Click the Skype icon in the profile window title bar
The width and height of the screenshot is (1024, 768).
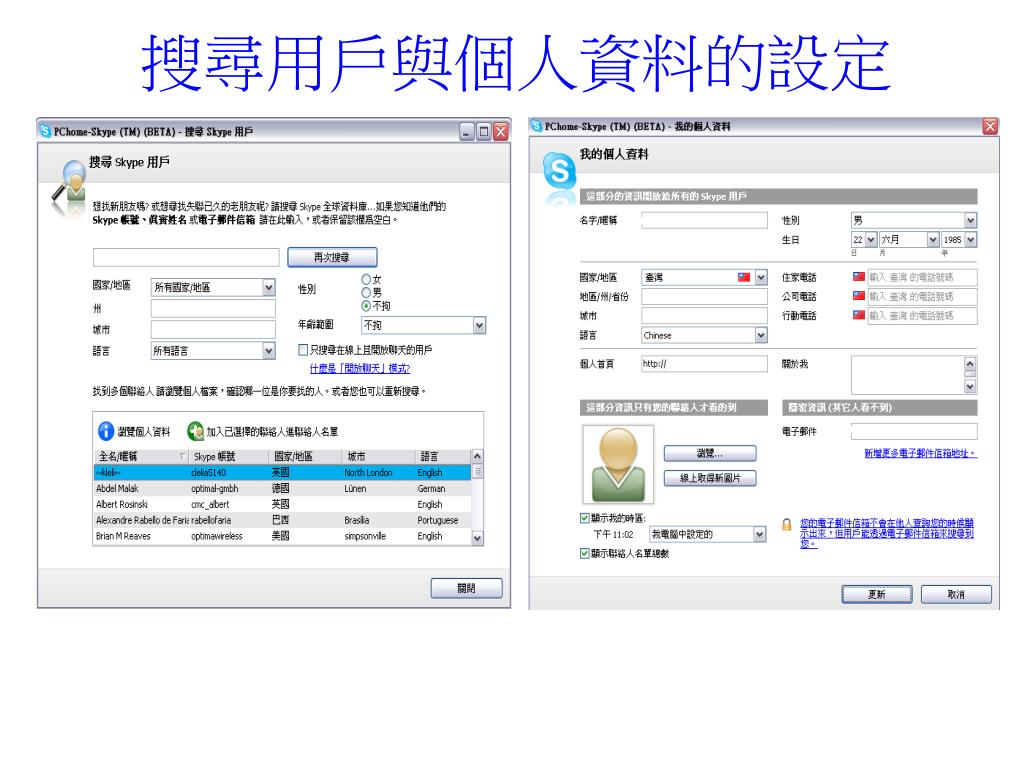(x=537, y=125)
